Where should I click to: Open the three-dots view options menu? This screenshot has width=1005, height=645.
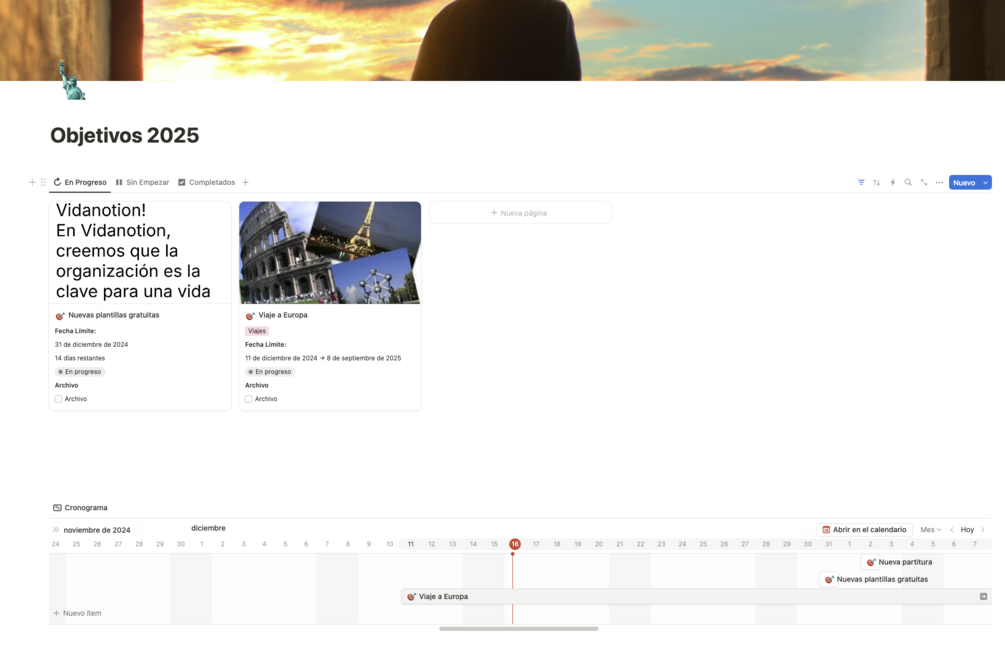click(x=939, y=183)
